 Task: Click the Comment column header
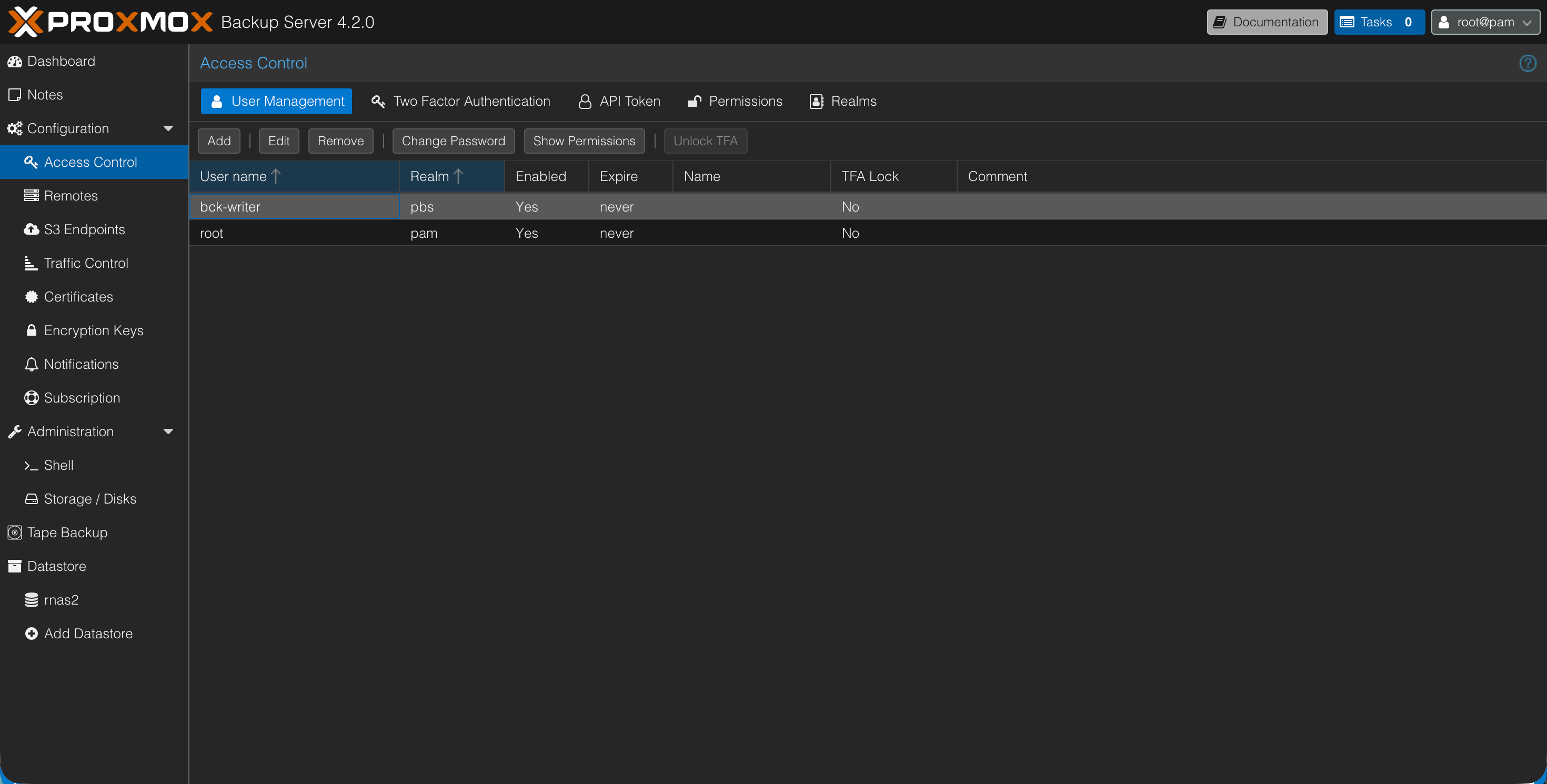(x=1251, y=176)
